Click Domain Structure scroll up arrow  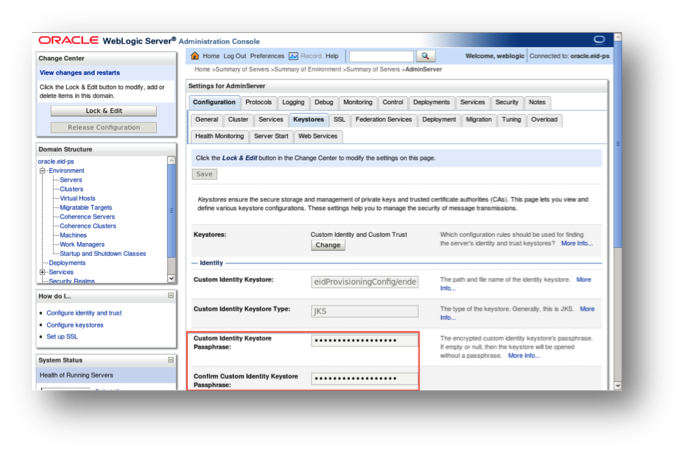click(171, 160)
